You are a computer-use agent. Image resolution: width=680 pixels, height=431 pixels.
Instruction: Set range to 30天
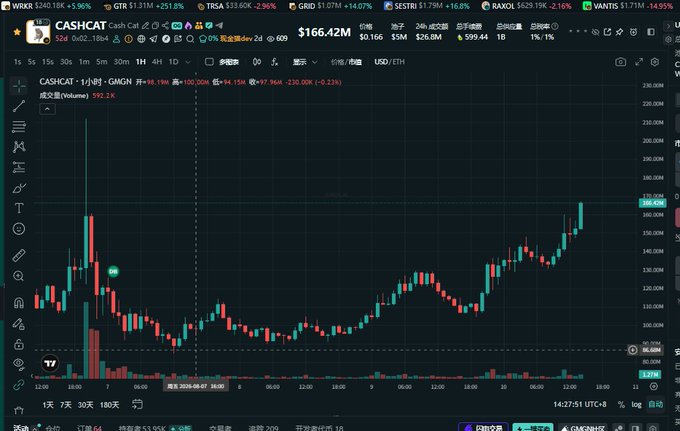point(85,405)
